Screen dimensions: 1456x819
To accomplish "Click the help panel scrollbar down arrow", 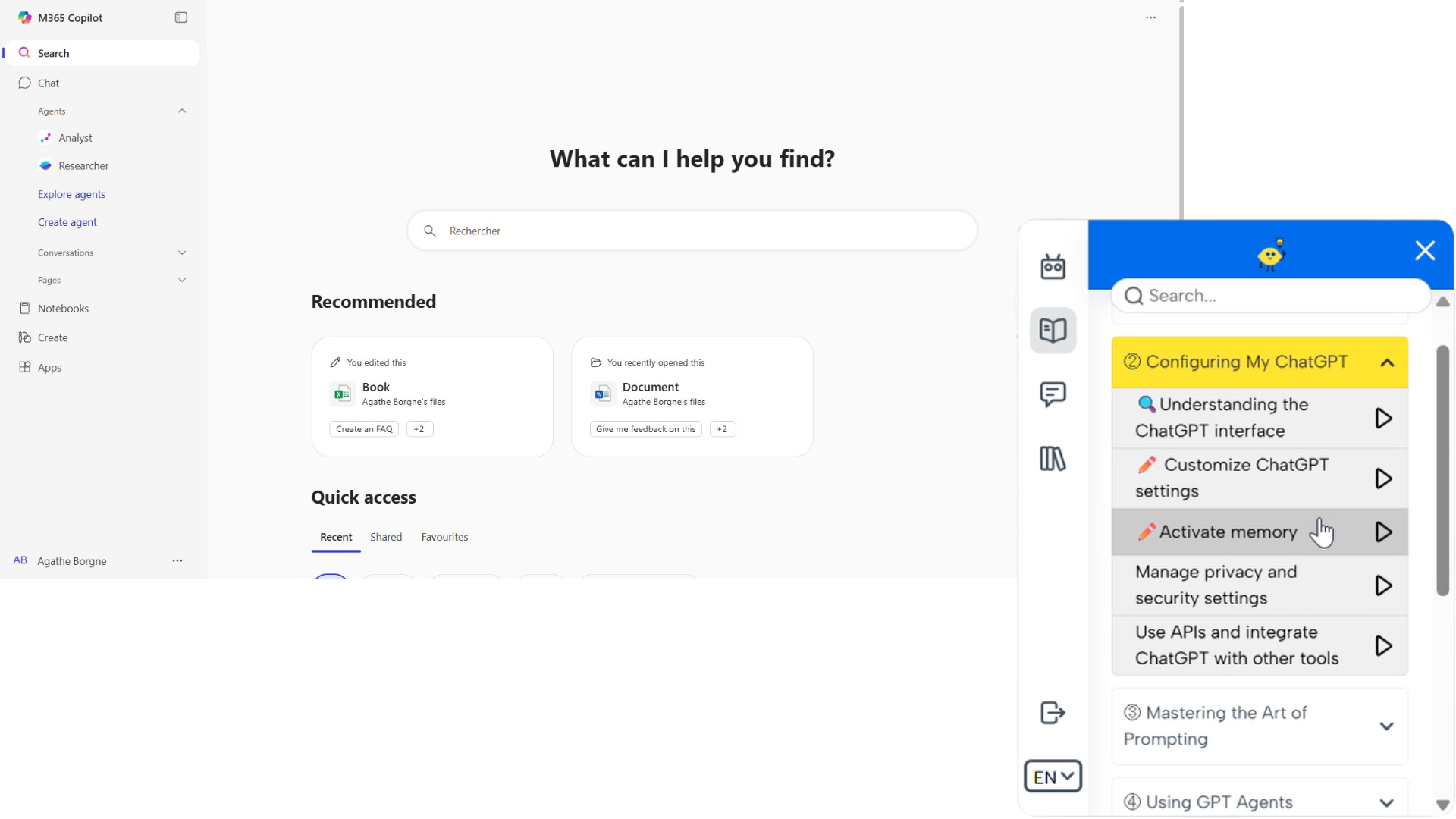I will click(x=1443, y=805).
